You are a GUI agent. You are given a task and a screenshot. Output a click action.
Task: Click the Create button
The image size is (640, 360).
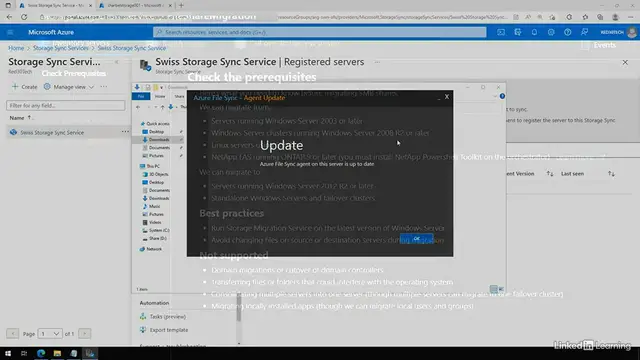click(24, 87)
